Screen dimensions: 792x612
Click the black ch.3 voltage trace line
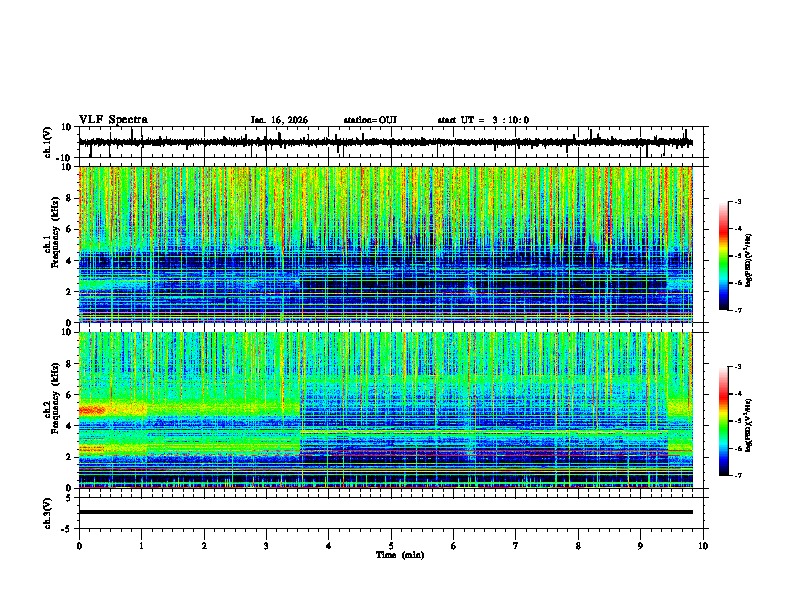[x=386, y=512]
